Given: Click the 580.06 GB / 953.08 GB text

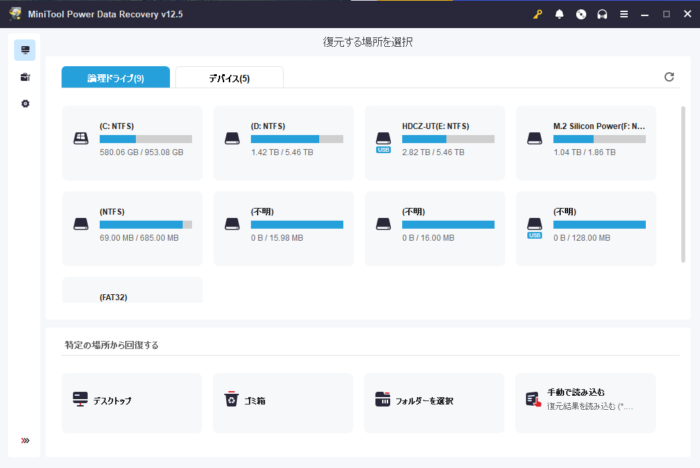Looking at the screenshot, I should pyautogui.click(x=142, y=152).
